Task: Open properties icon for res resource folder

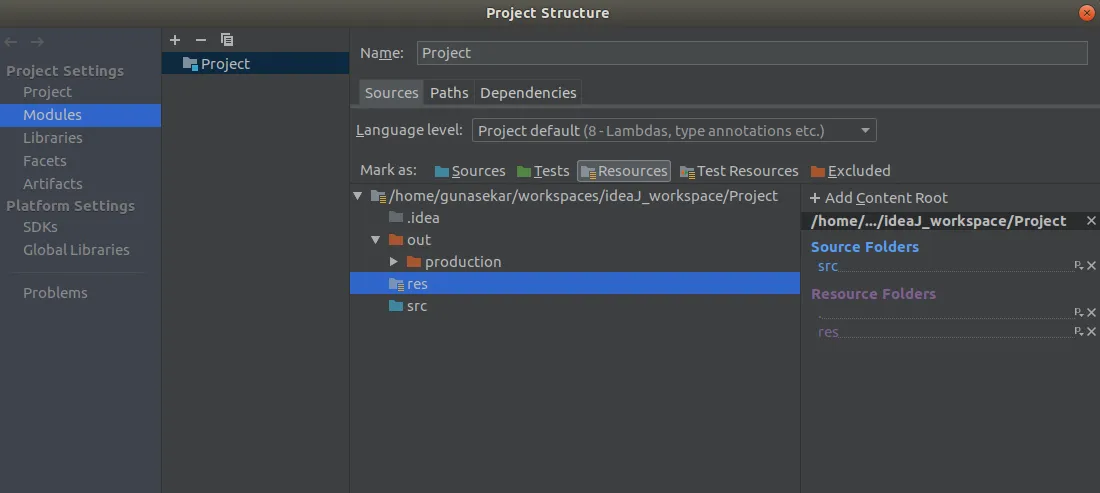Action: (x=1078, y=332)
